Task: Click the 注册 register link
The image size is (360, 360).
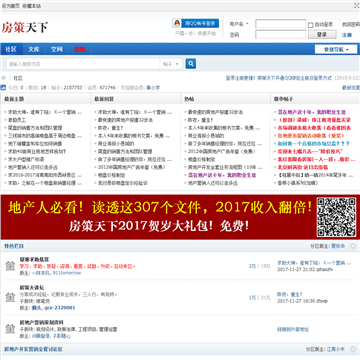Action: 347,35
